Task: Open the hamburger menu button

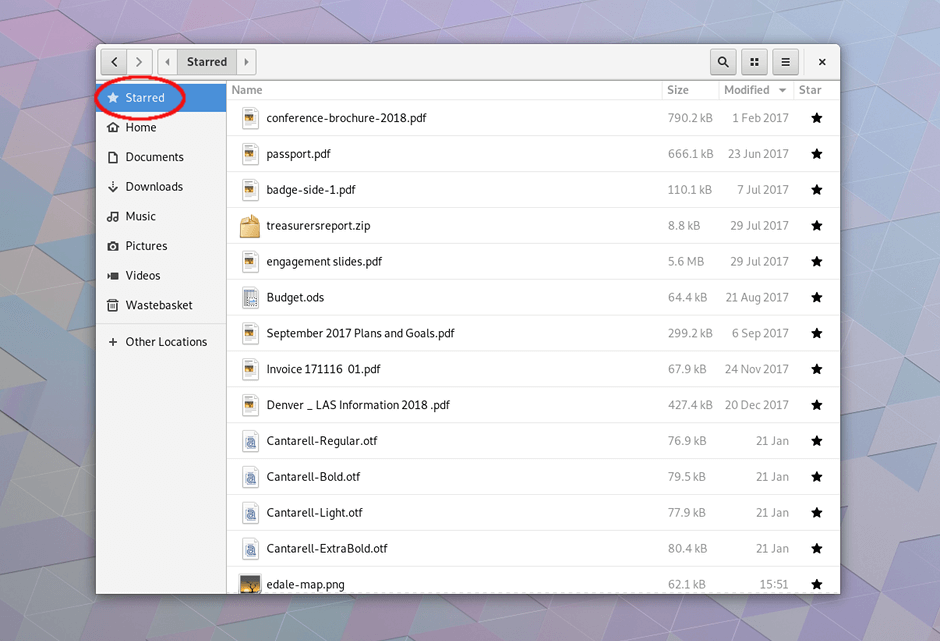Action: (x=785, y=62)
